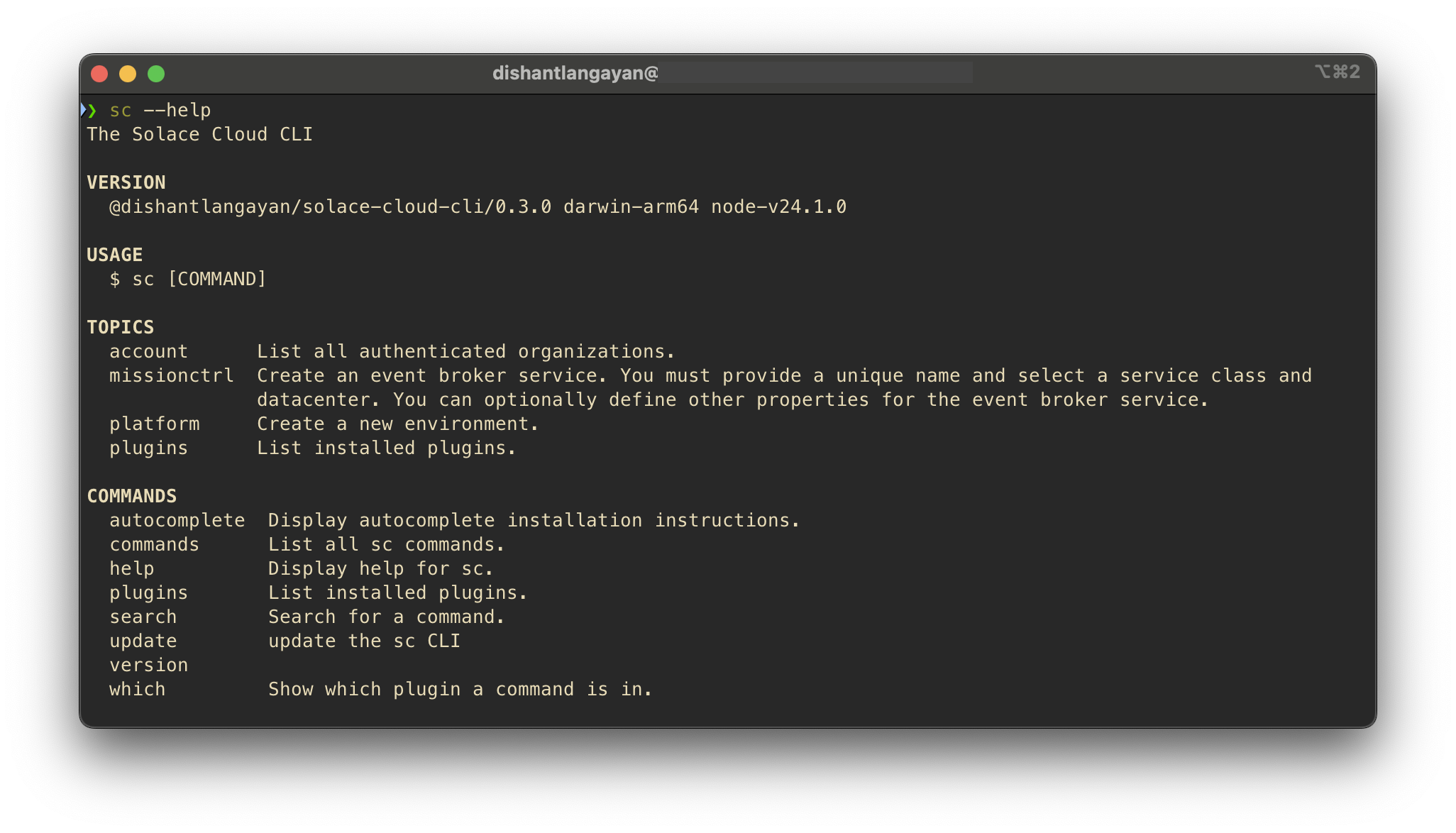
Task: Select the VERSION section heading
Action: pos(126,183)
